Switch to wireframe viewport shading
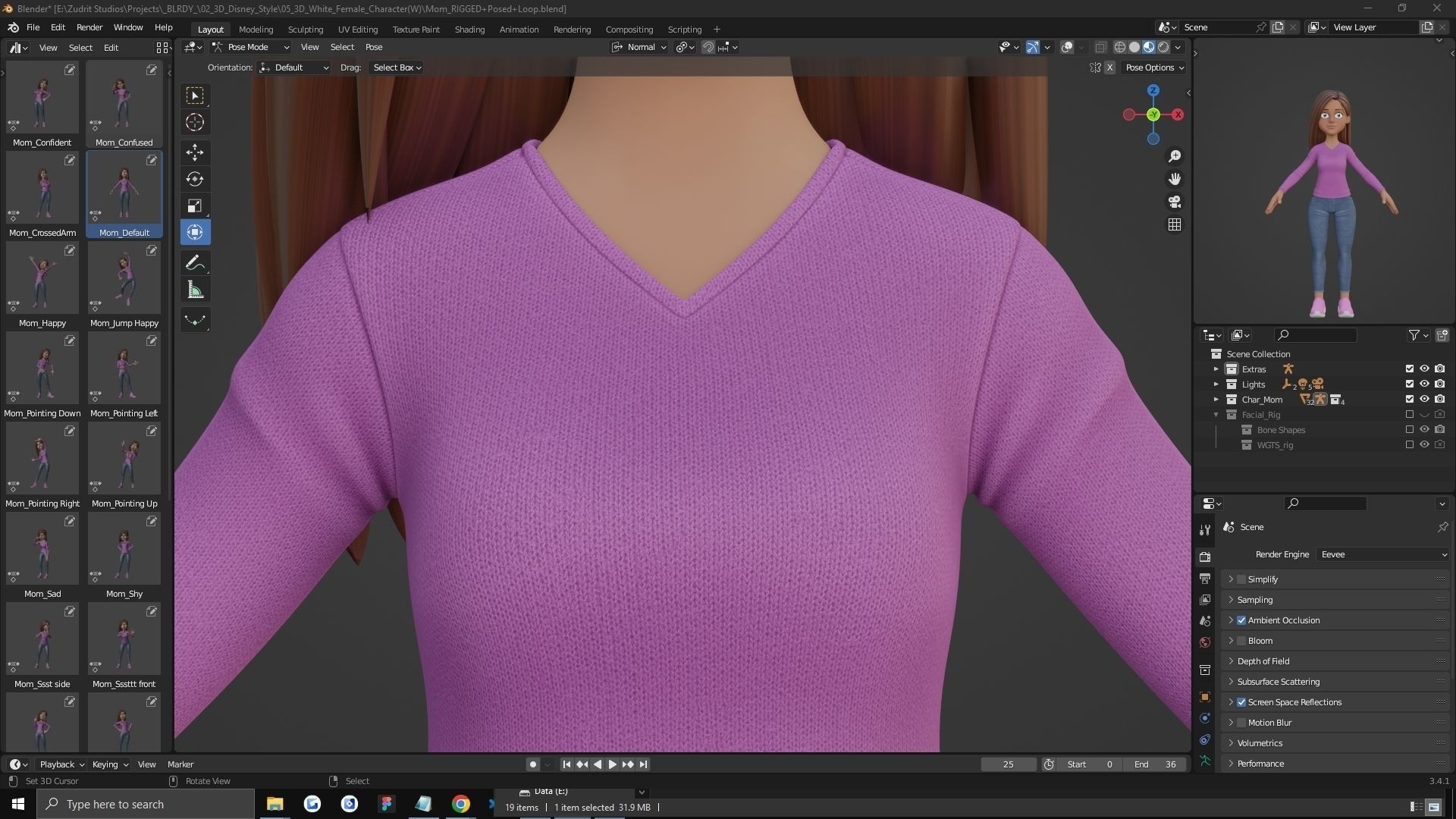Screen dimensions: 1456x819 [x=1119, y=47]
